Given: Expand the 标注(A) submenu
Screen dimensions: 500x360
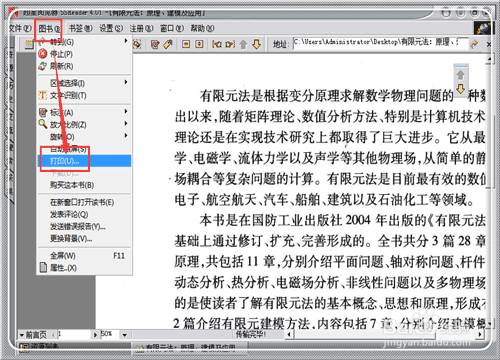Looking at the screenshot, I should click(x=84, y=112).
